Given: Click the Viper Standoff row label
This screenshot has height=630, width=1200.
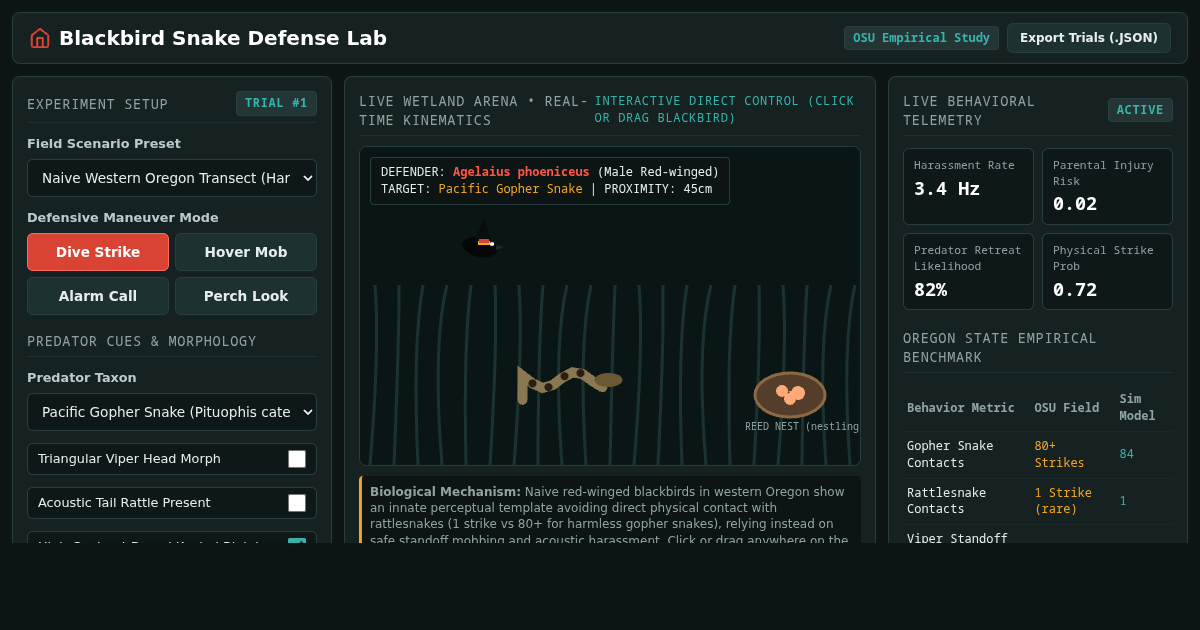Looking at the screenshot, I should 957,538.
